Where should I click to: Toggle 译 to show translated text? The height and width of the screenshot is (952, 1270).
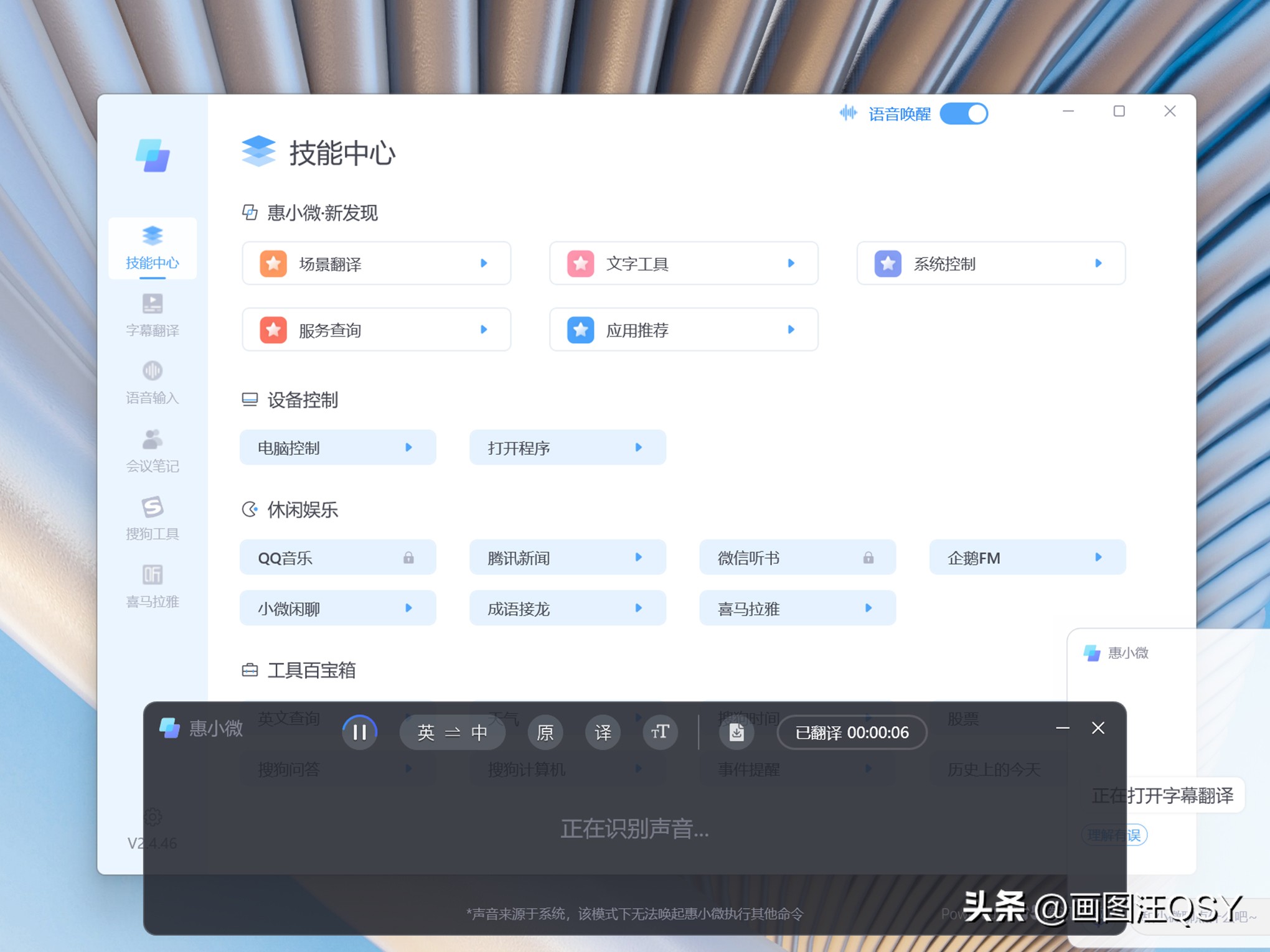(602, 732)
